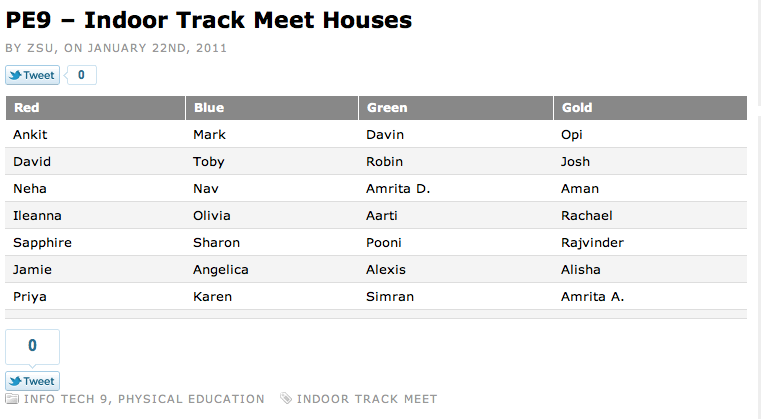Click the top tweet count bubble
The width and height of the screenshot is (761, 419).
[x=81, y=75]
